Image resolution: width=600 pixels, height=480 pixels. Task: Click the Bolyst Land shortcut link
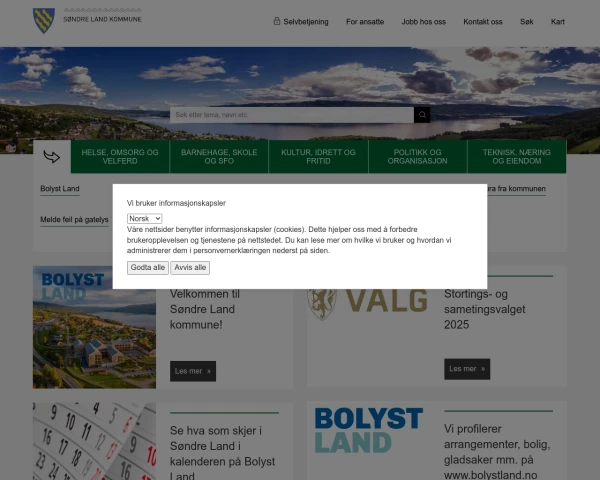[59, 188]
